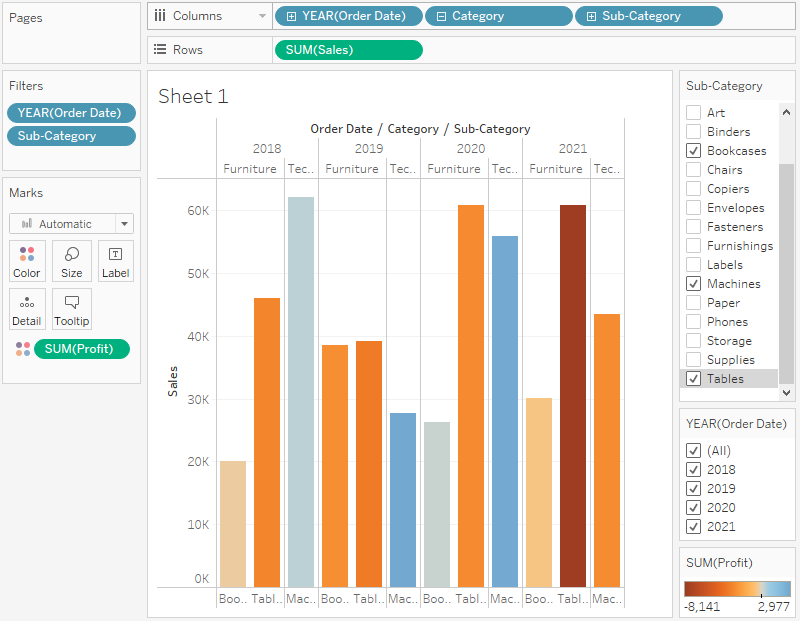Click the Columns shelf icon
800x621 pixels.
point(160,16)
